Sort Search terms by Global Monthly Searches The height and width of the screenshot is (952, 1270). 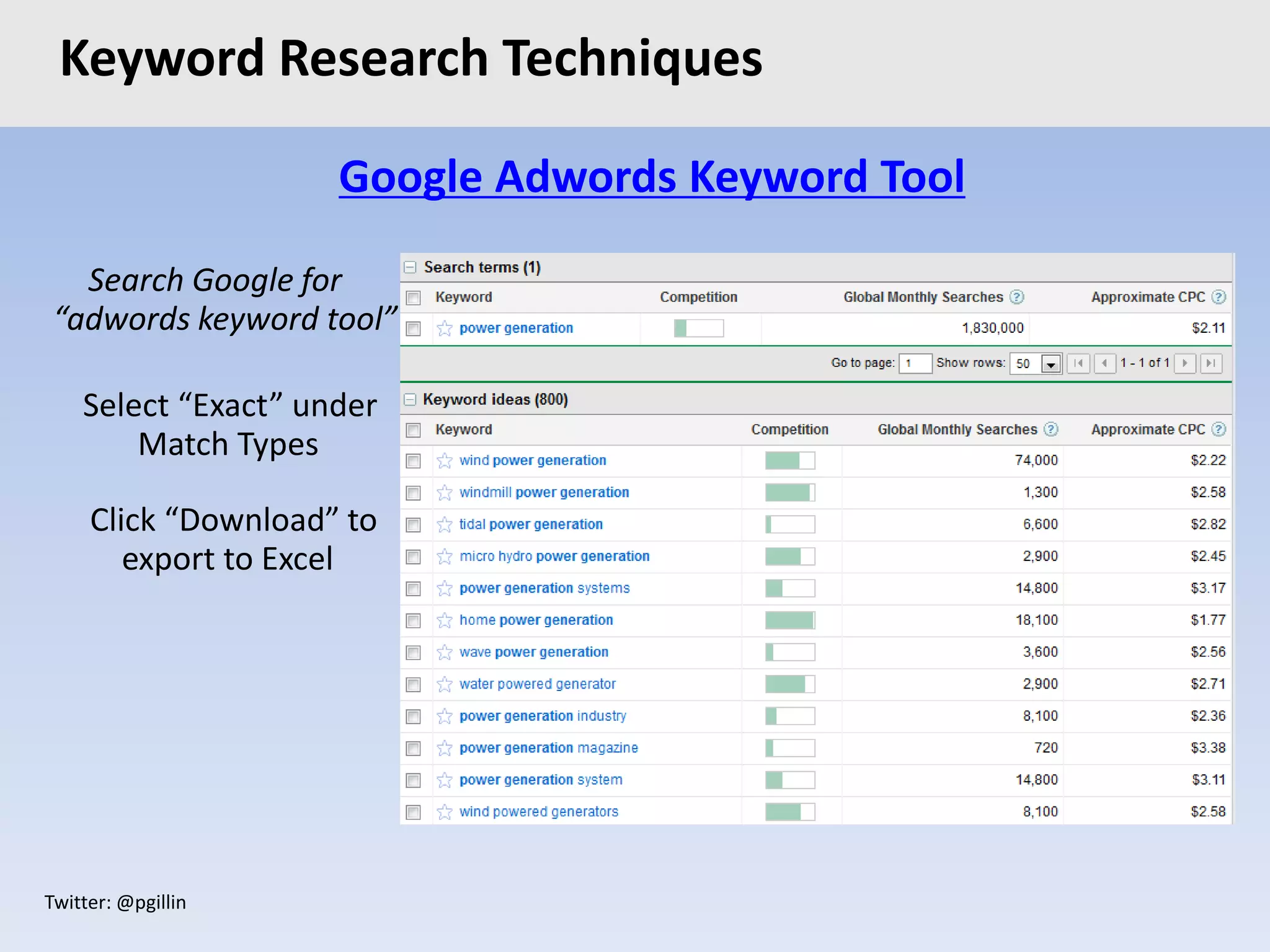[x=923, y=297]
